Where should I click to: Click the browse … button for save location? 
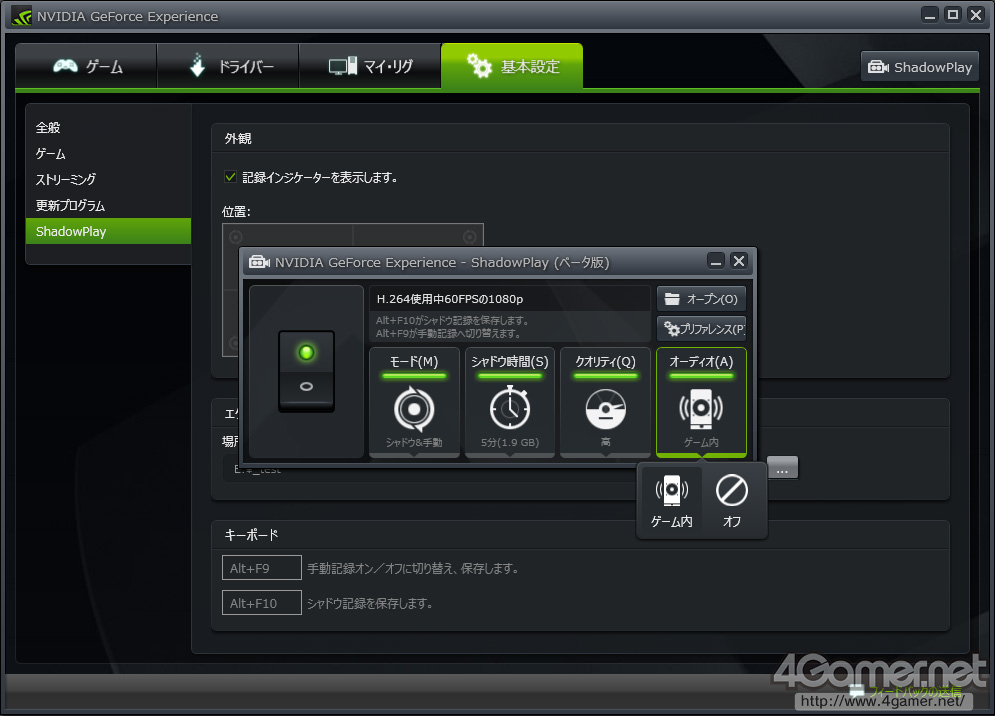782,468
